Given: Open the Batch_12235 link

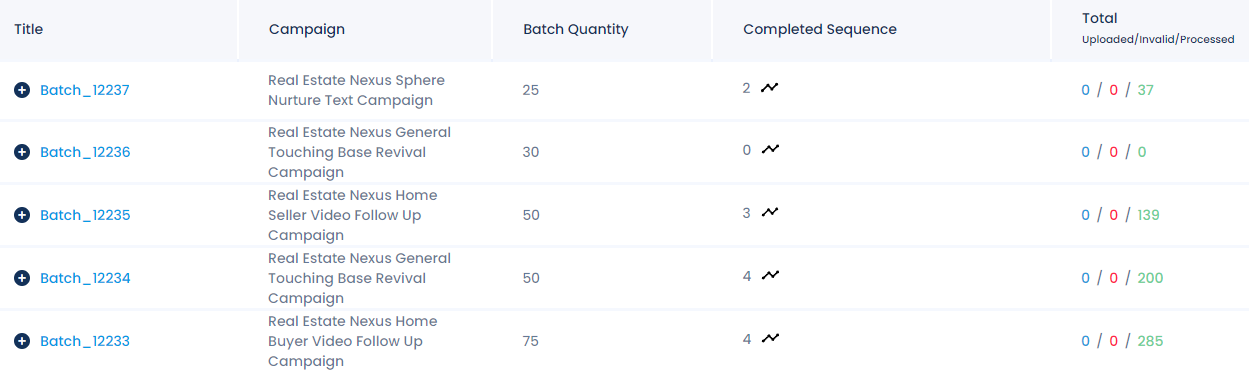Looking at the screenshot, I should (85, 215).
